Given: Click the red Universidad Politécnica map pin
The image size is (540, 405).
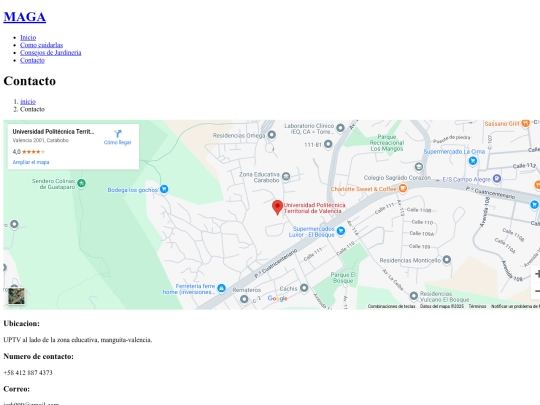Looking at the screenshot, I should pos(277,207).
